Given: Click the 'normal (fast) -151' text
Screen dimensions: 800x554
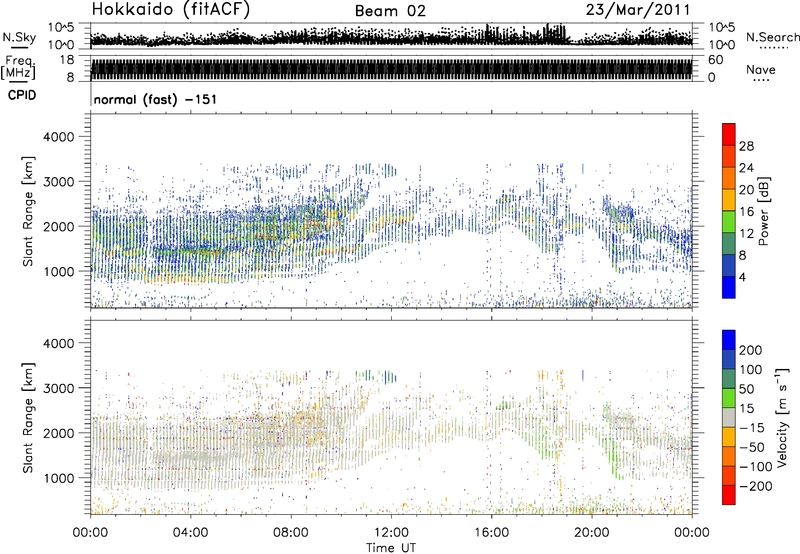Looking at the screenshot, I should pyautogui.click(x=156, y=99).
